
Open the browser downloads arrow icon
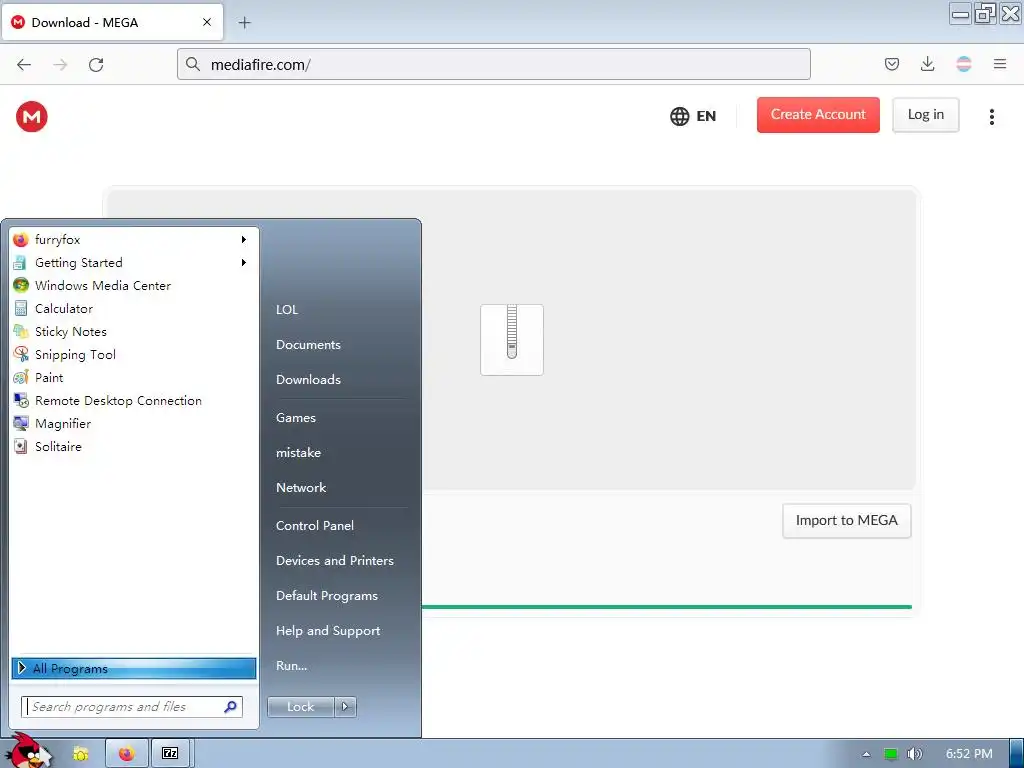tap(927, 64)
